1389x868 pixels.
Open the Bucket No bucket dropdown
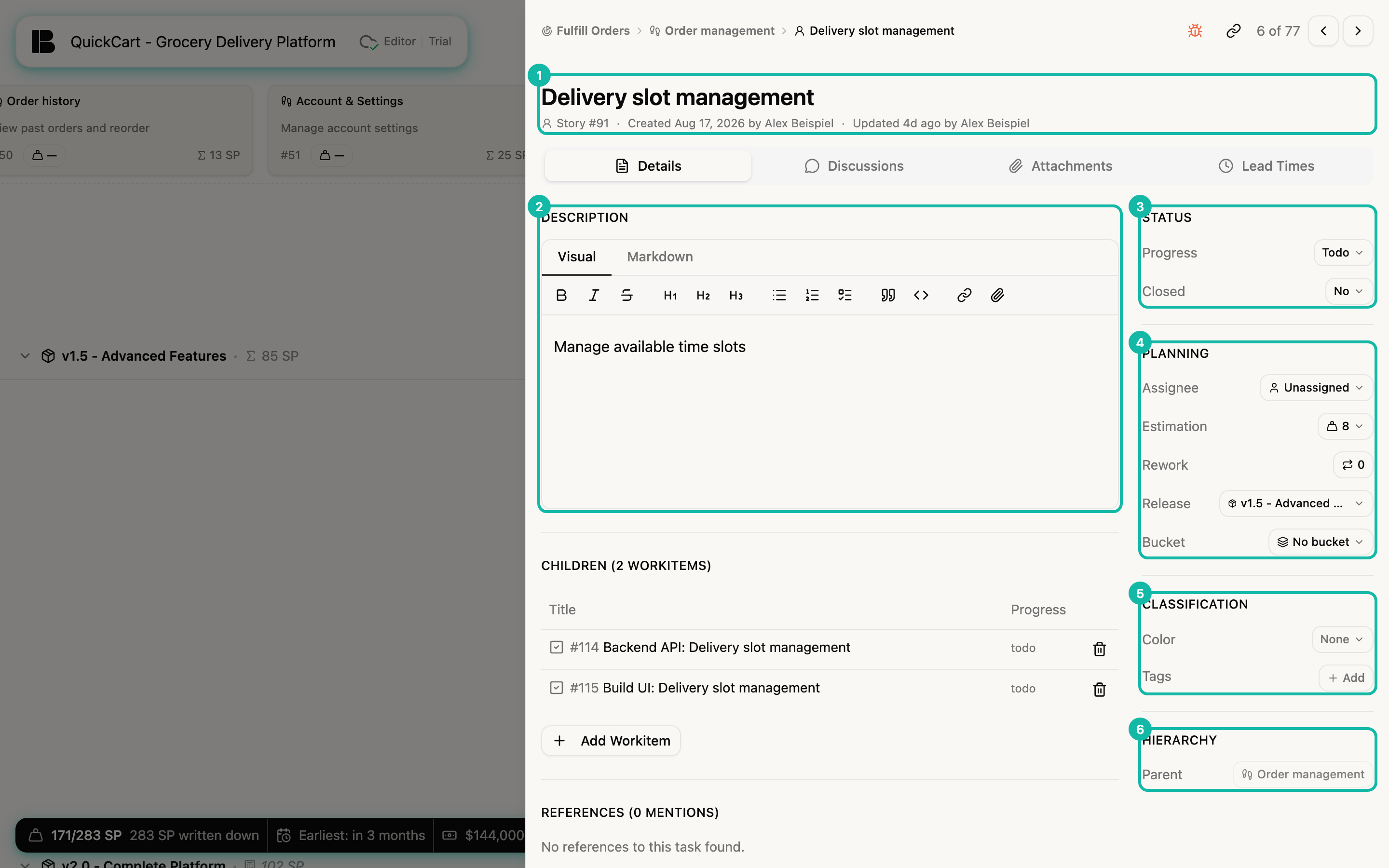[1321, 542]
